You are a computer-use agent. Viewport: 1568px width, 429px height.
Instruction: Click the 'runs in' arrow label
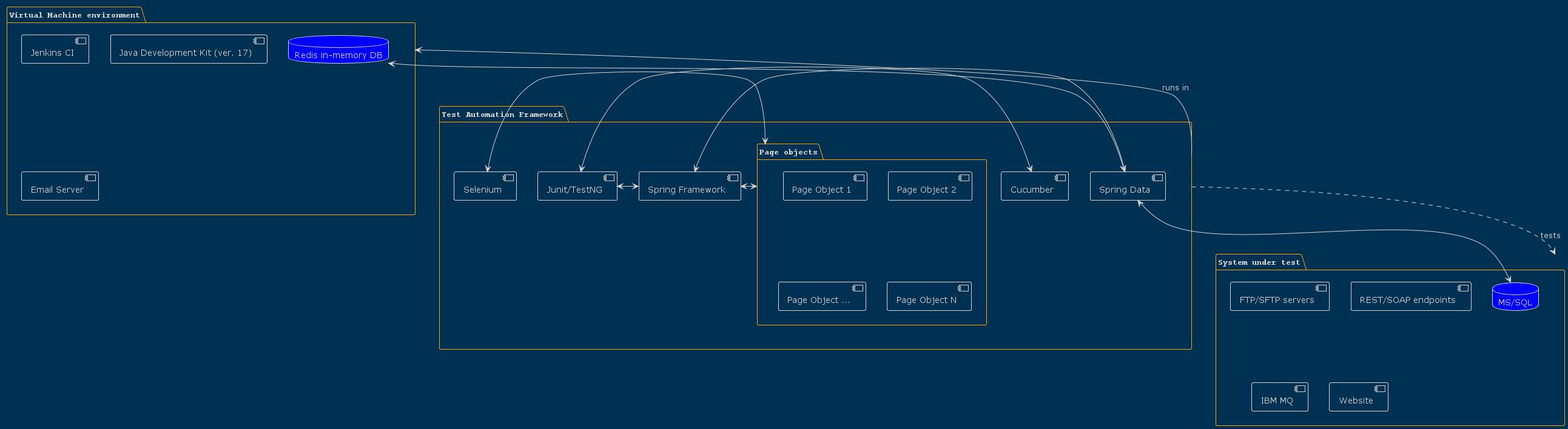[1175, 88]
